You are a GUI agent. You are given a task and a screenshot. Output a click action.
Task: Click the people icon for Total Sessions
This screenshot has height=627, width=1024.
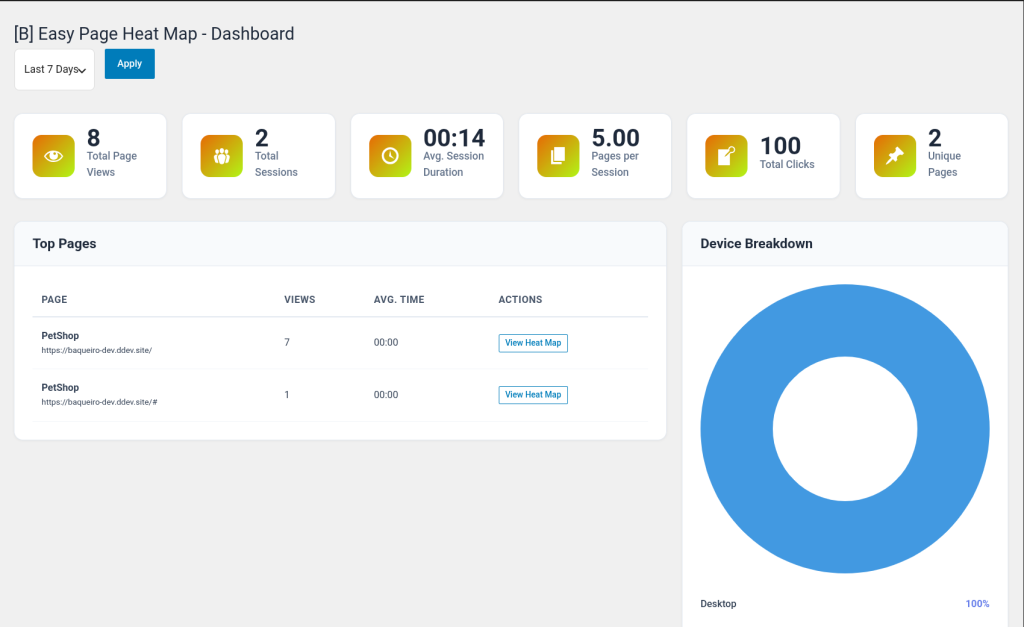tap(221, 156)
